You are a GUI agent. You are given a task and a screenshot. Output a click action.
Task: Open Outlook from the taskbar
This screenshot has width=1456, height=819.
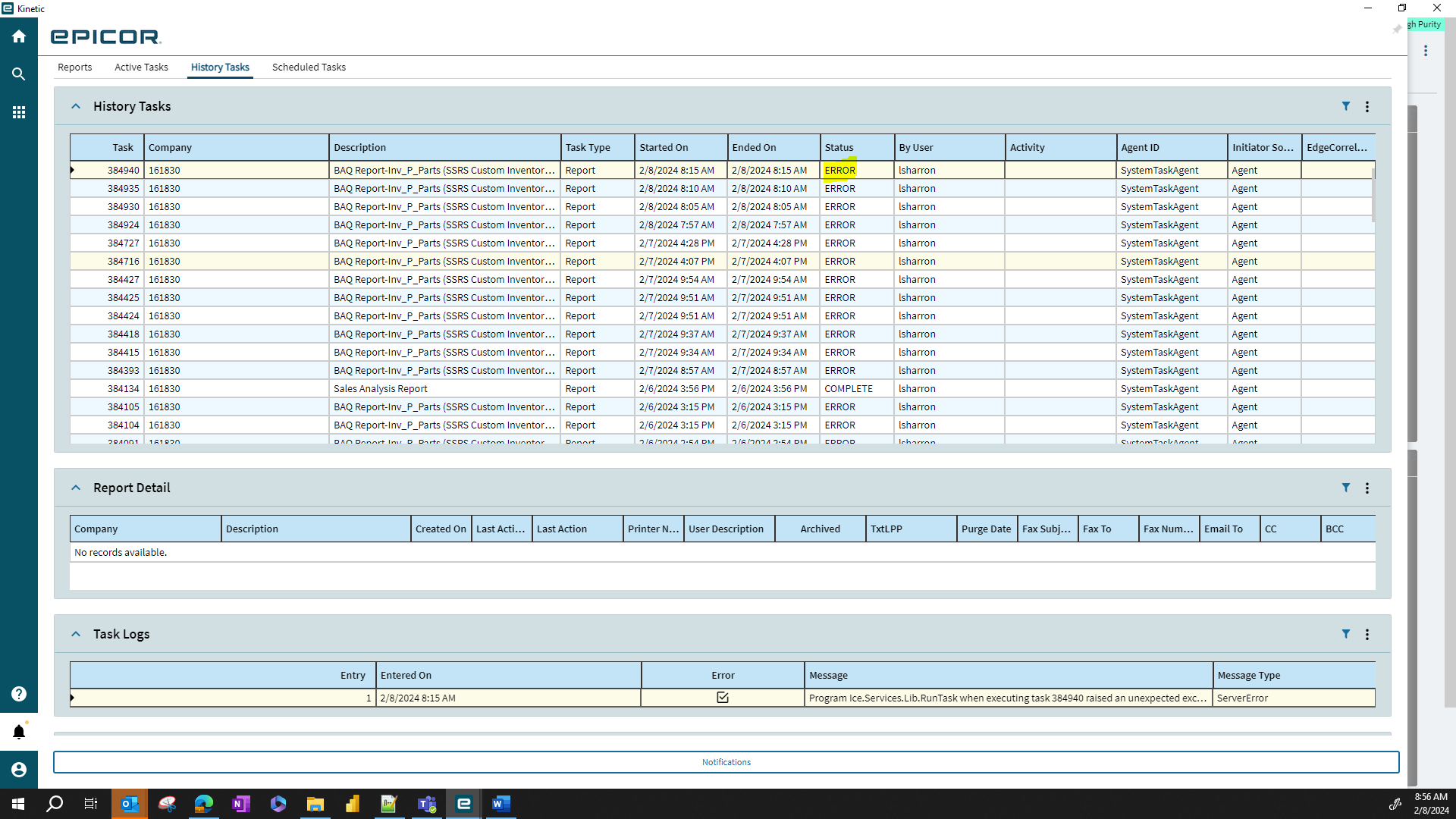tap(130, 804)
